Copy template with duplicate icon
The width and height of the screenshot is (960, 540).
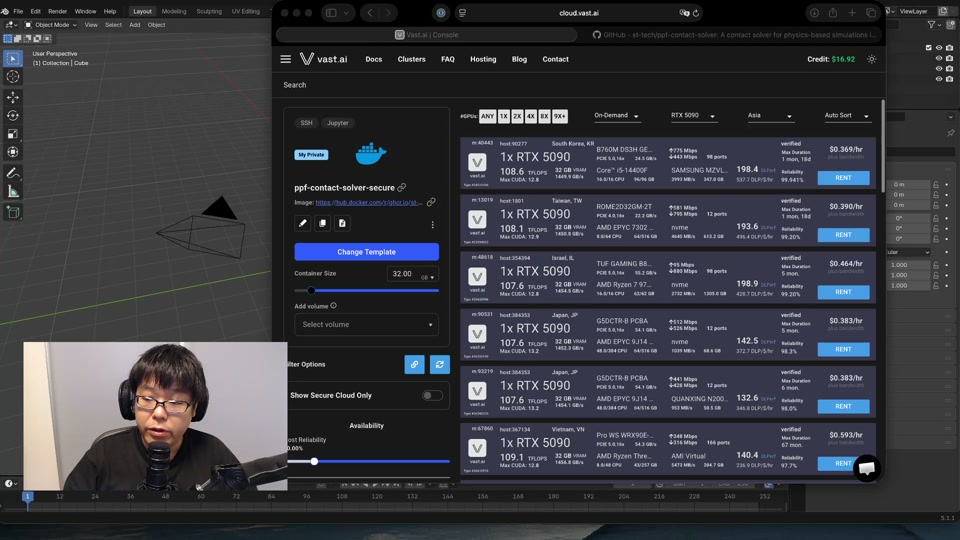[x=323, y=223]
